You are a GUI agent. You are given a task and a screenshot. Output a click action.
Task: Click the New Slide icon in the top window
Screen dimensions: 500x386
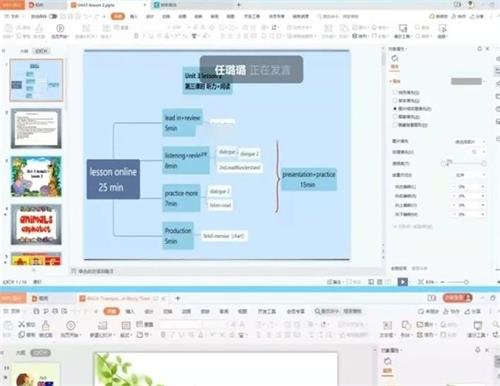(x=86, y=29)
